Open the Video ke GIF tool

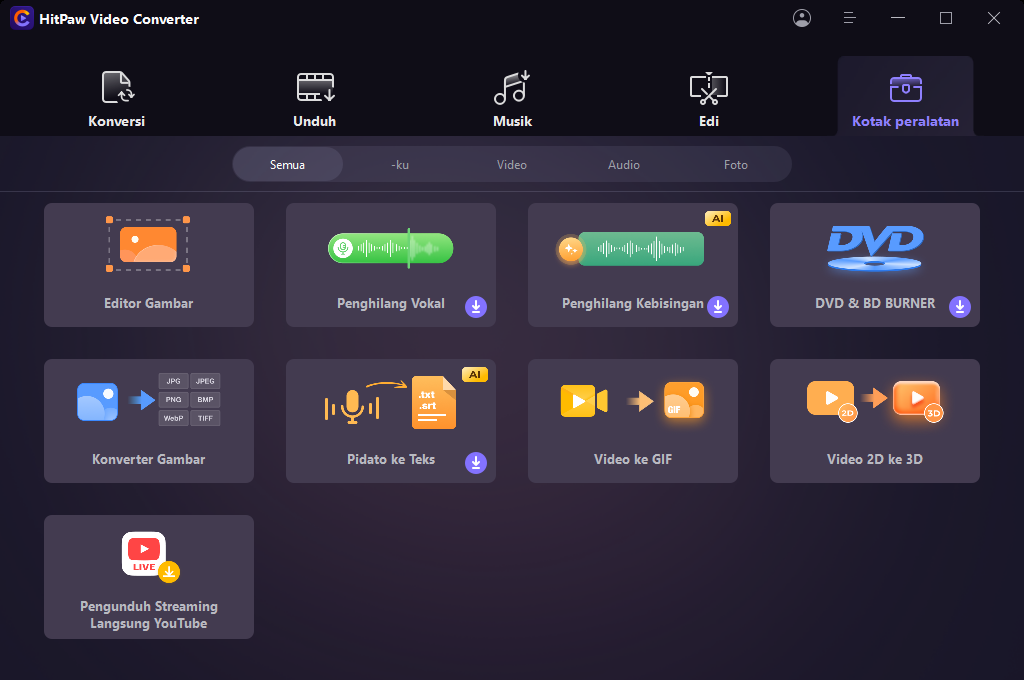[x=632, y=421]
